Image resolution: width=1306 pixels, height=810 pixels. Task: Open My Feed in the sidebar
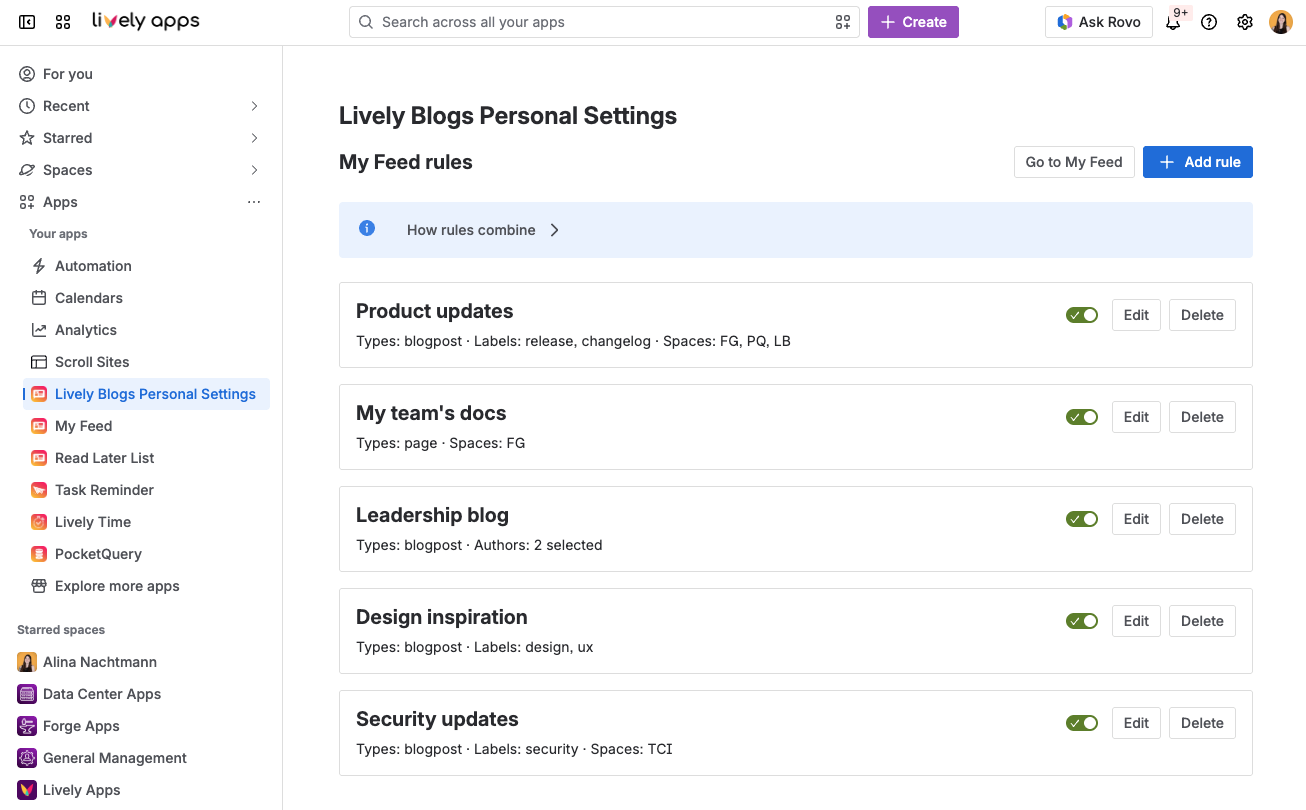(146, 426)
